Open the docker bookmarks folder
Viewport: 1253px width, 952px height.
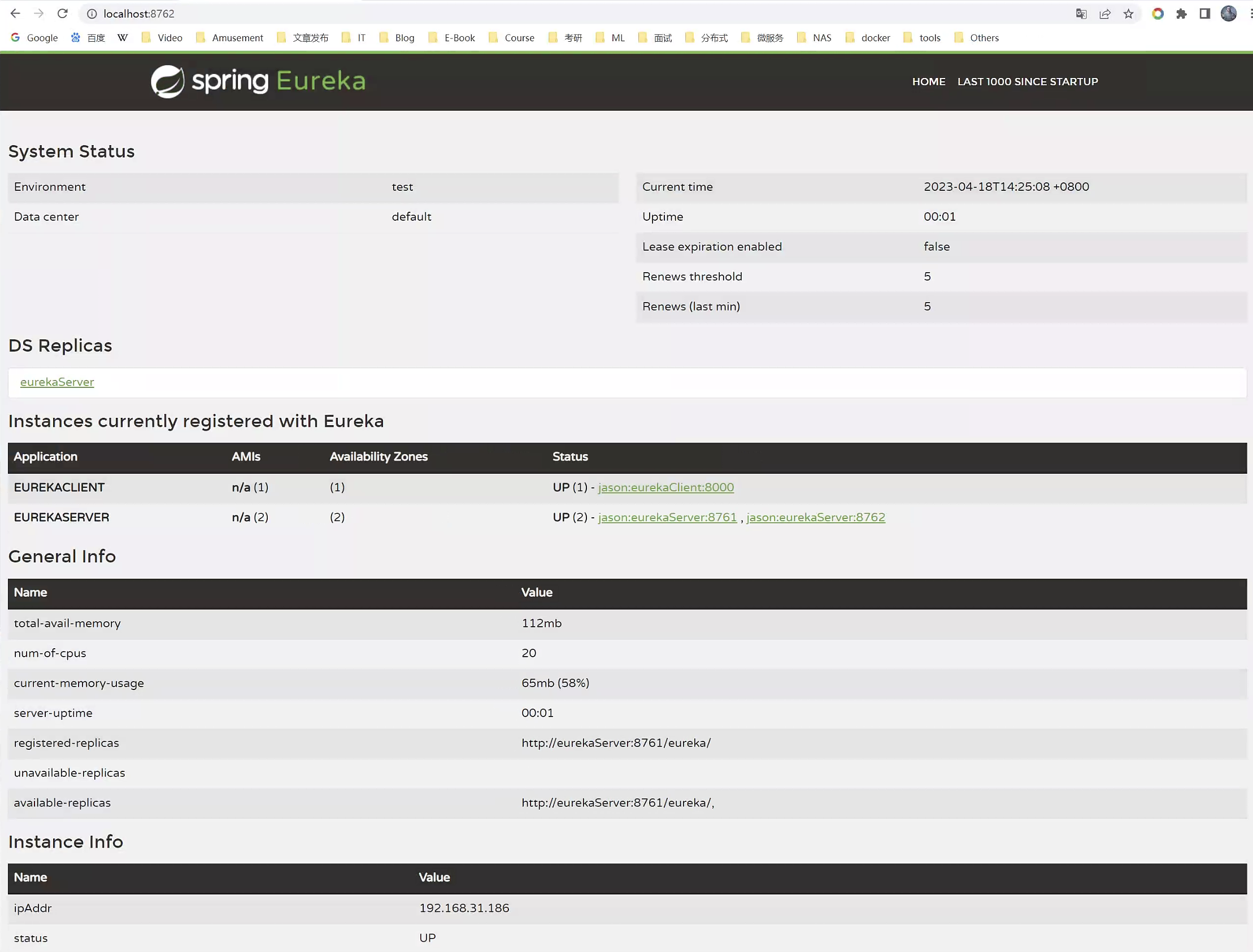tap(868, 38)
